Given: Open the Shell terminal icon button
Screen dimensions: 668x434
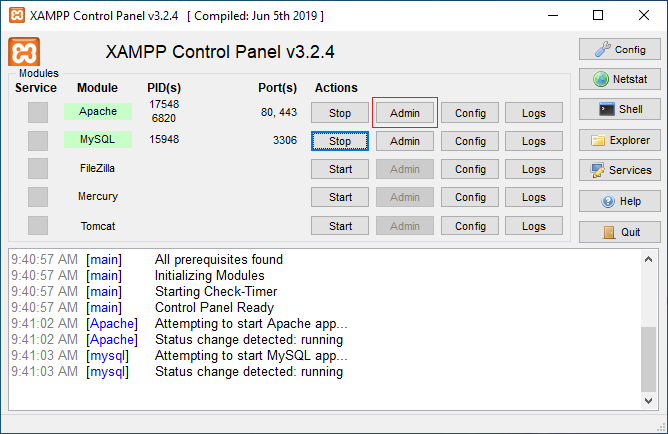Looking at the screenshot, I should (x=619, y=110).
